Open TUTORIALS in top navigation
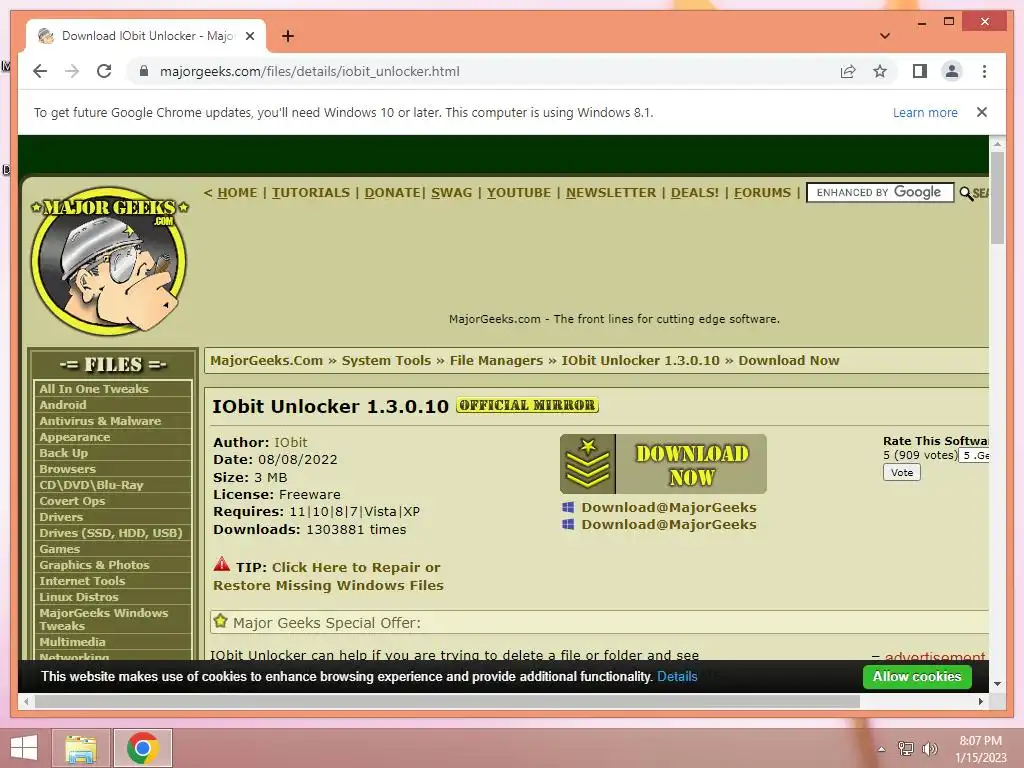The image size is (1024, 768). pyautogui.click(x=311, y=193)
